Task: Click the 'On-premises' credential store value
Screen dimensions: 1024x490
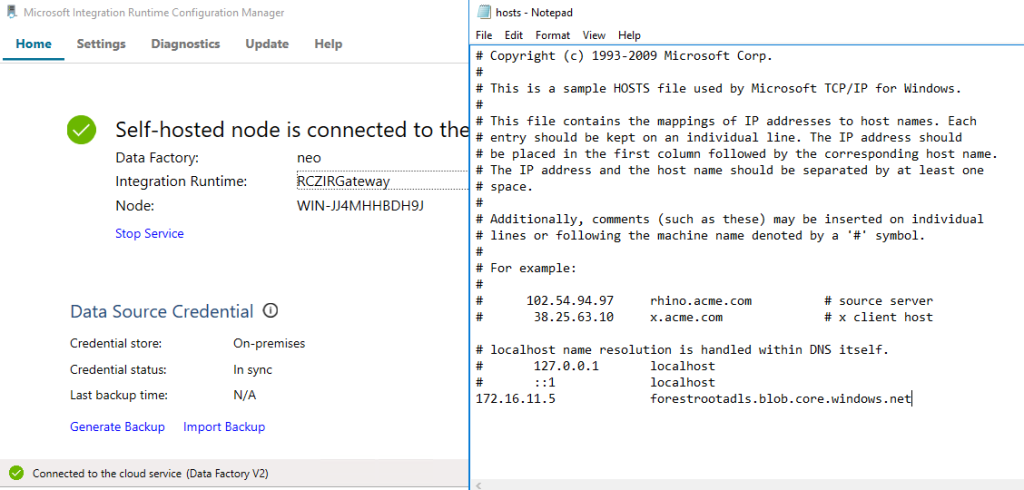Action: [269, 343]
